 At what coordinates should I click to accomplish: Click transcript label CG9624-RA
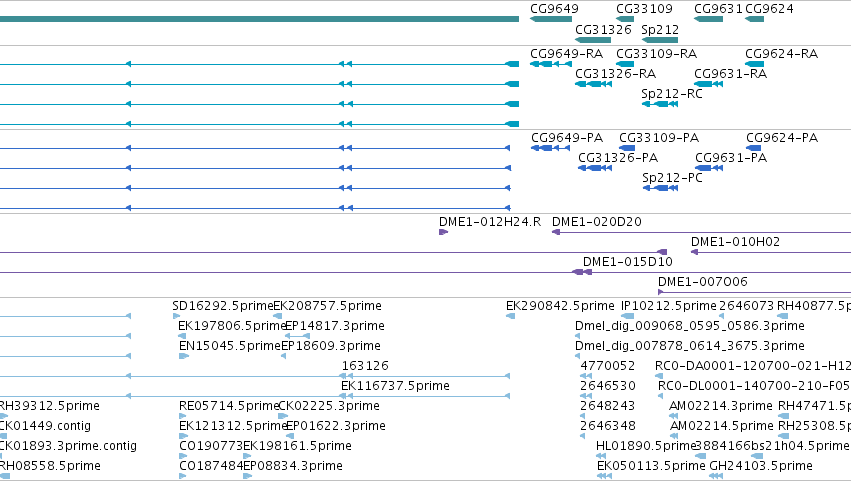click(781, 53)
